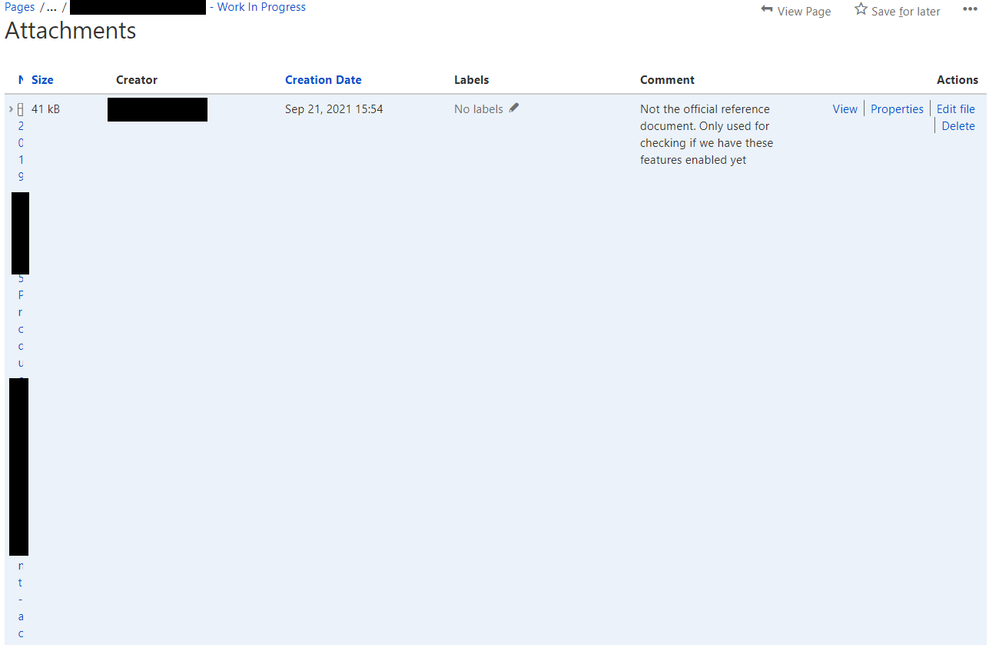Screen dimensions: 999x645
Task: Edit labels using the pencil icon
Action: point(514,108)
